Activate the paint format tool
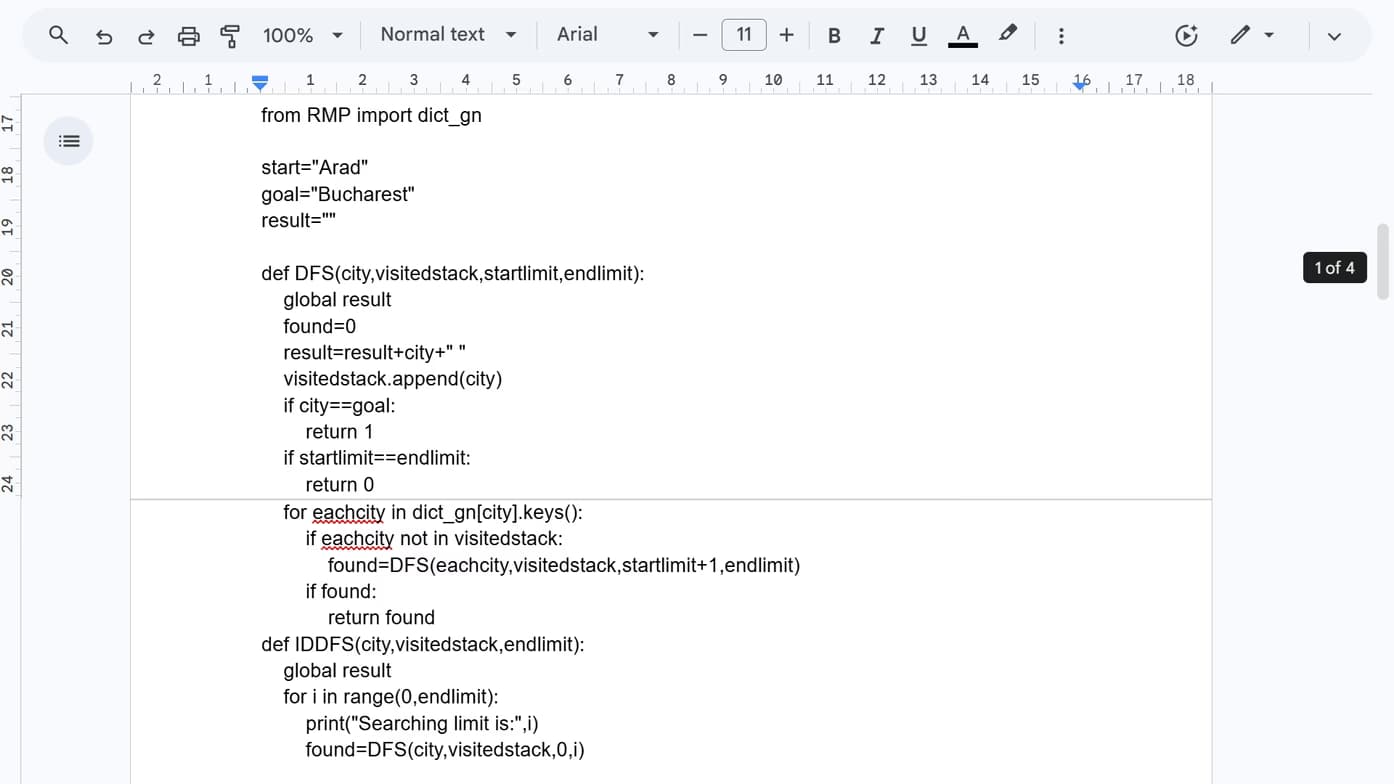The height and width of the screenshot is (784, 1394). (230, 36)
